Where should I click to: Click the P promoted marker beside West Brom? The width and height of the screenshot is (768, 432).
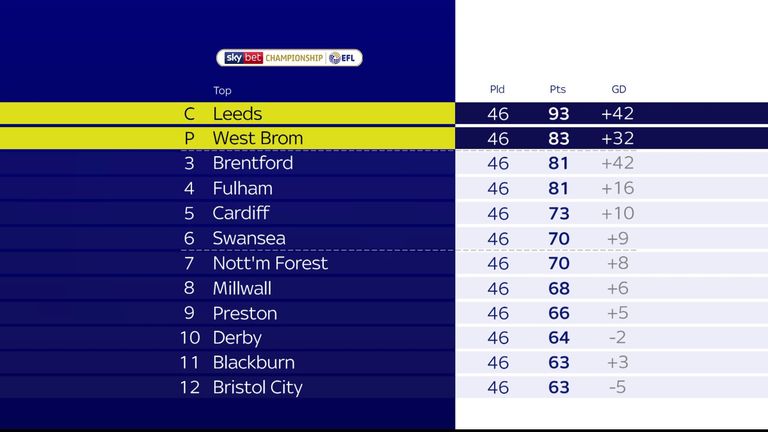click(x=190, y=139)
